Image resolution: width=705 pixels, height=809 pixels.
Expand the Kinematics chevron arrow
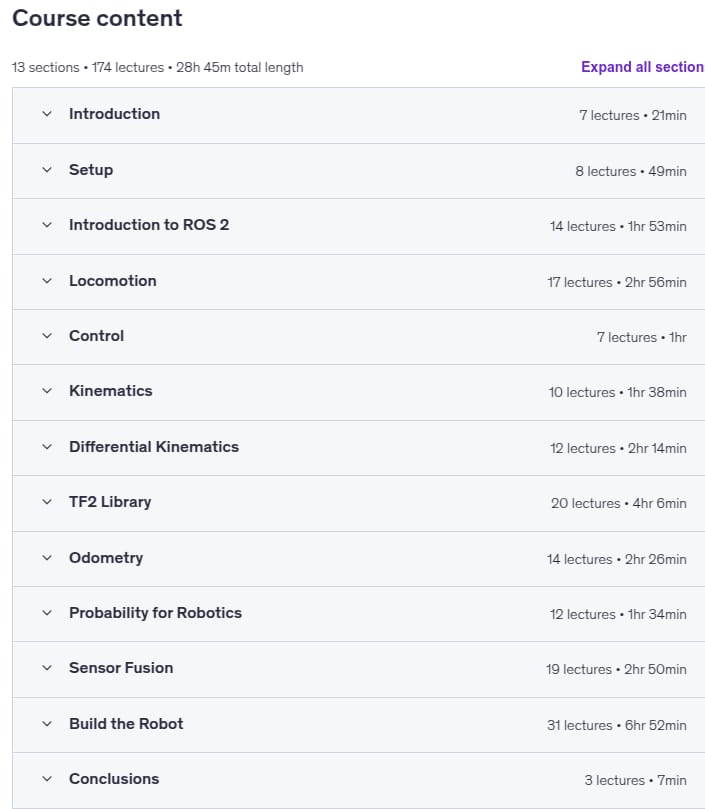click(47, 391)
